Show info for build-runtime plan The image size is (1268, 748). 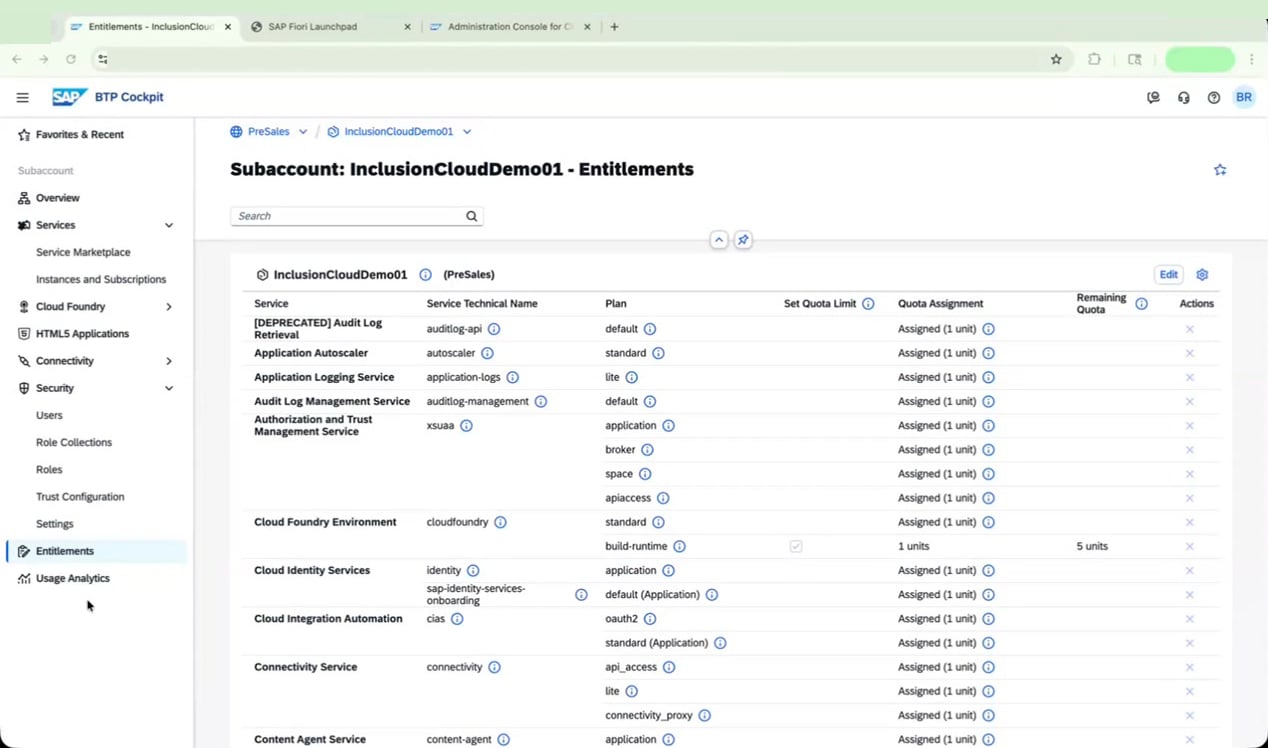[x=679, y=546]
